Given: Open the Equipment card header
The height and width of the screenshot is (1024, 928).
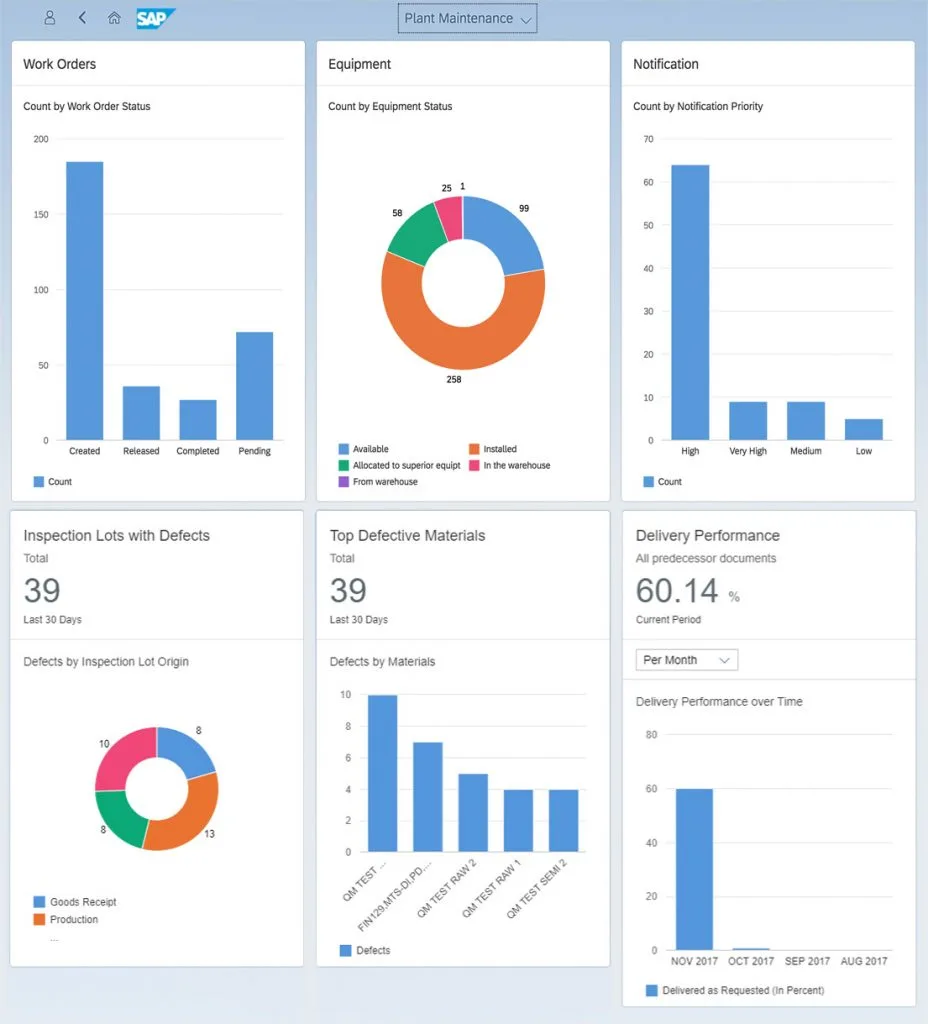Looking at the screenshot, I should (x=360, y=64).
